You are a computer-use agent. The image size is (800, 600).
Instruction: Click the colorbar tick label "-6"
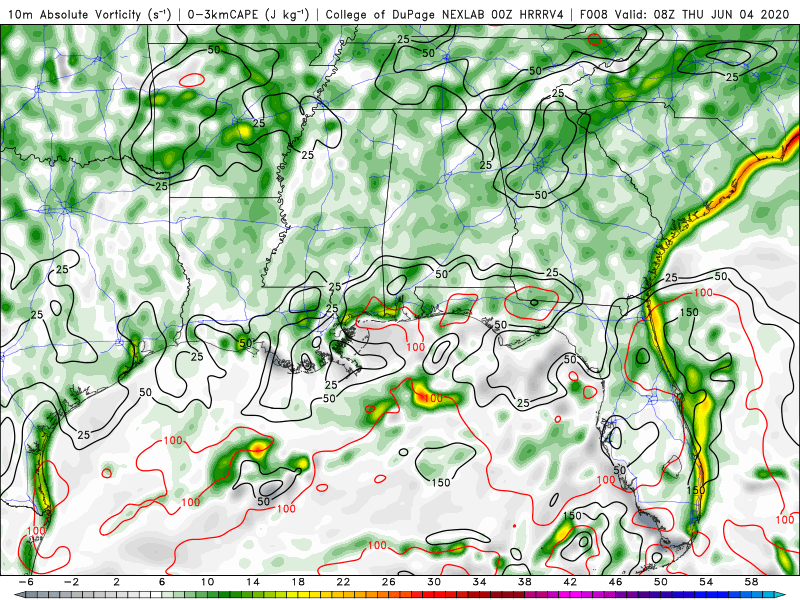coord(26,582)
